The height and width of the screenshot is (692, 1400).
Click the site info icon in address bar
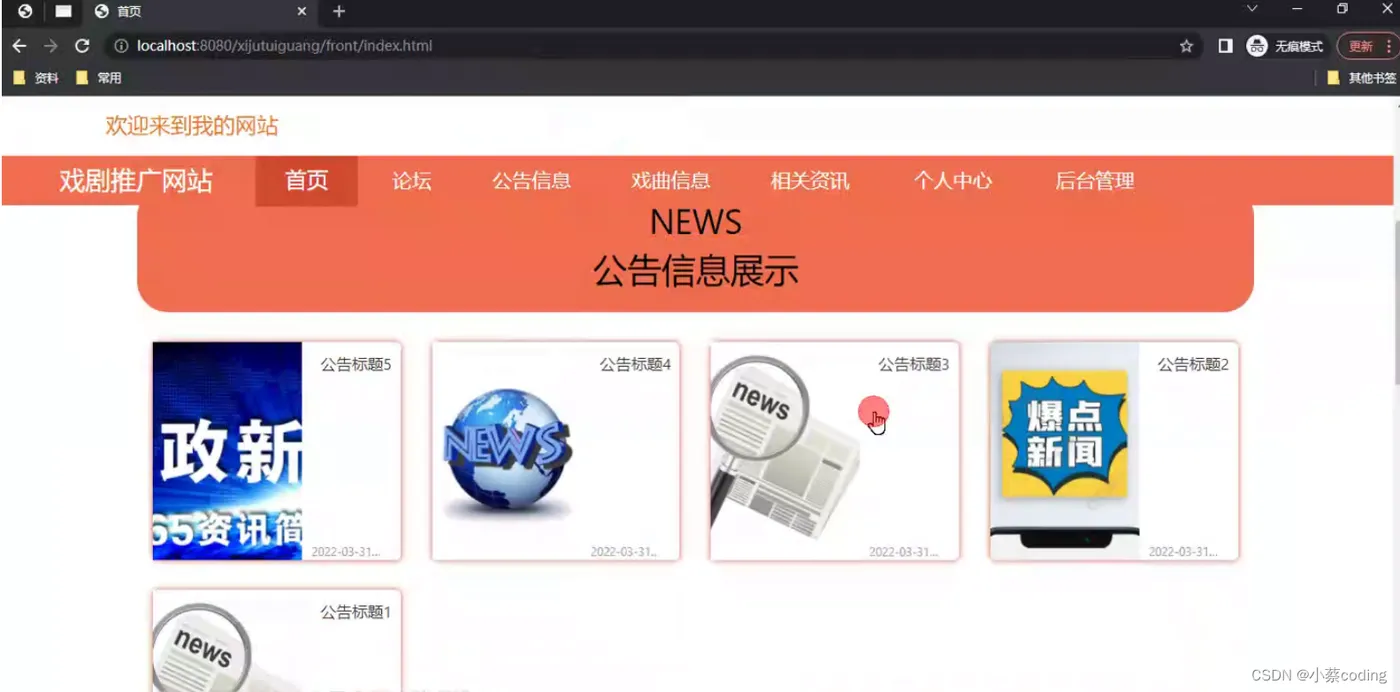tap(121, 46)
